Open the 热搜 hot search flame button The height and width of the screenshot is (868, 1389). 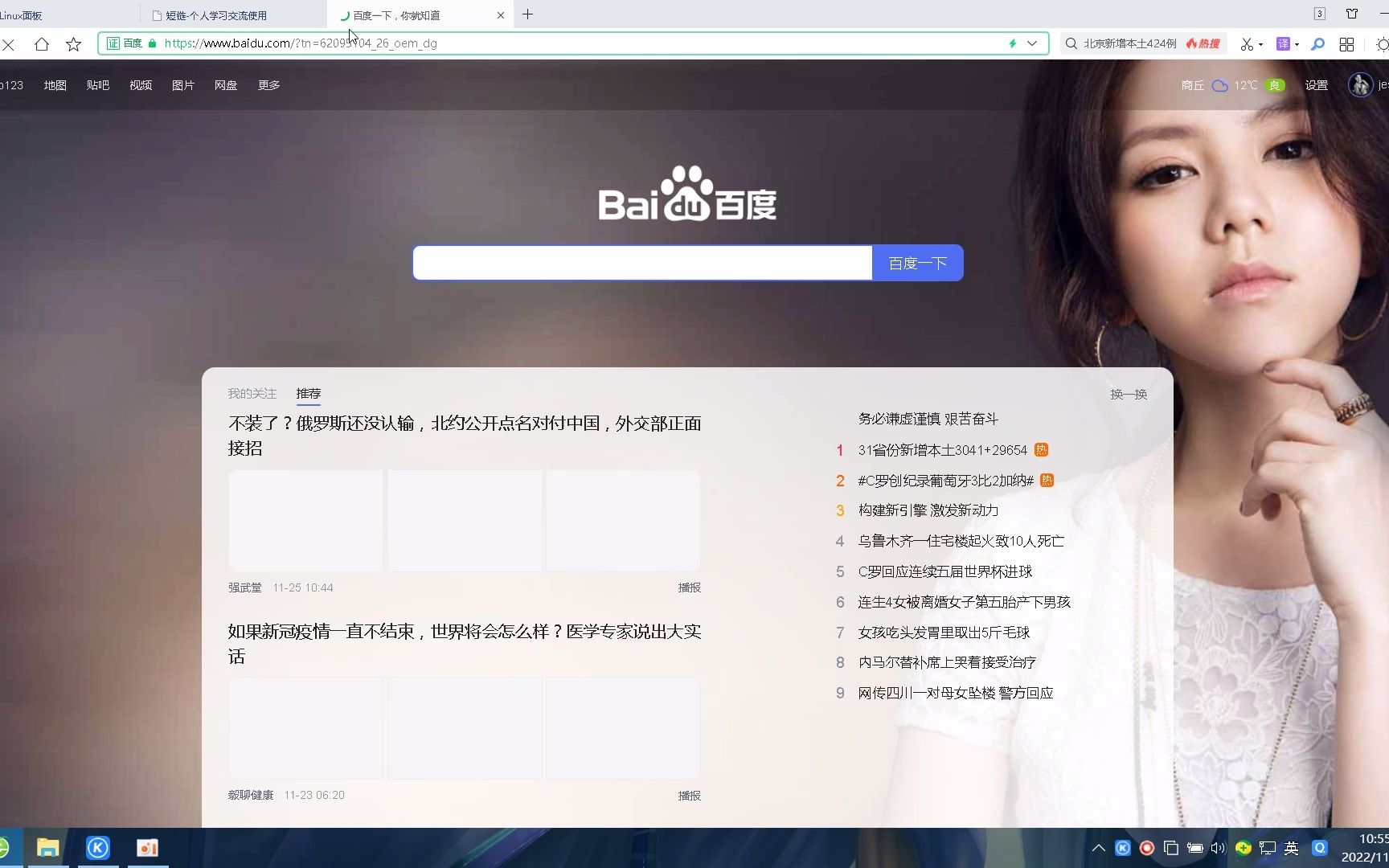coord(1203,43)
